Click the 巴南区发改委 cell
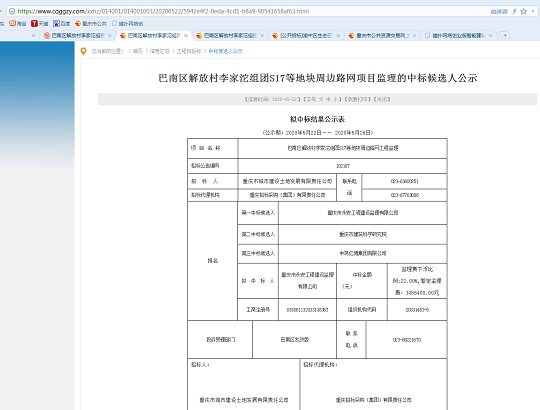Viewport: 540px width, 410px height. tap(294, 339)
